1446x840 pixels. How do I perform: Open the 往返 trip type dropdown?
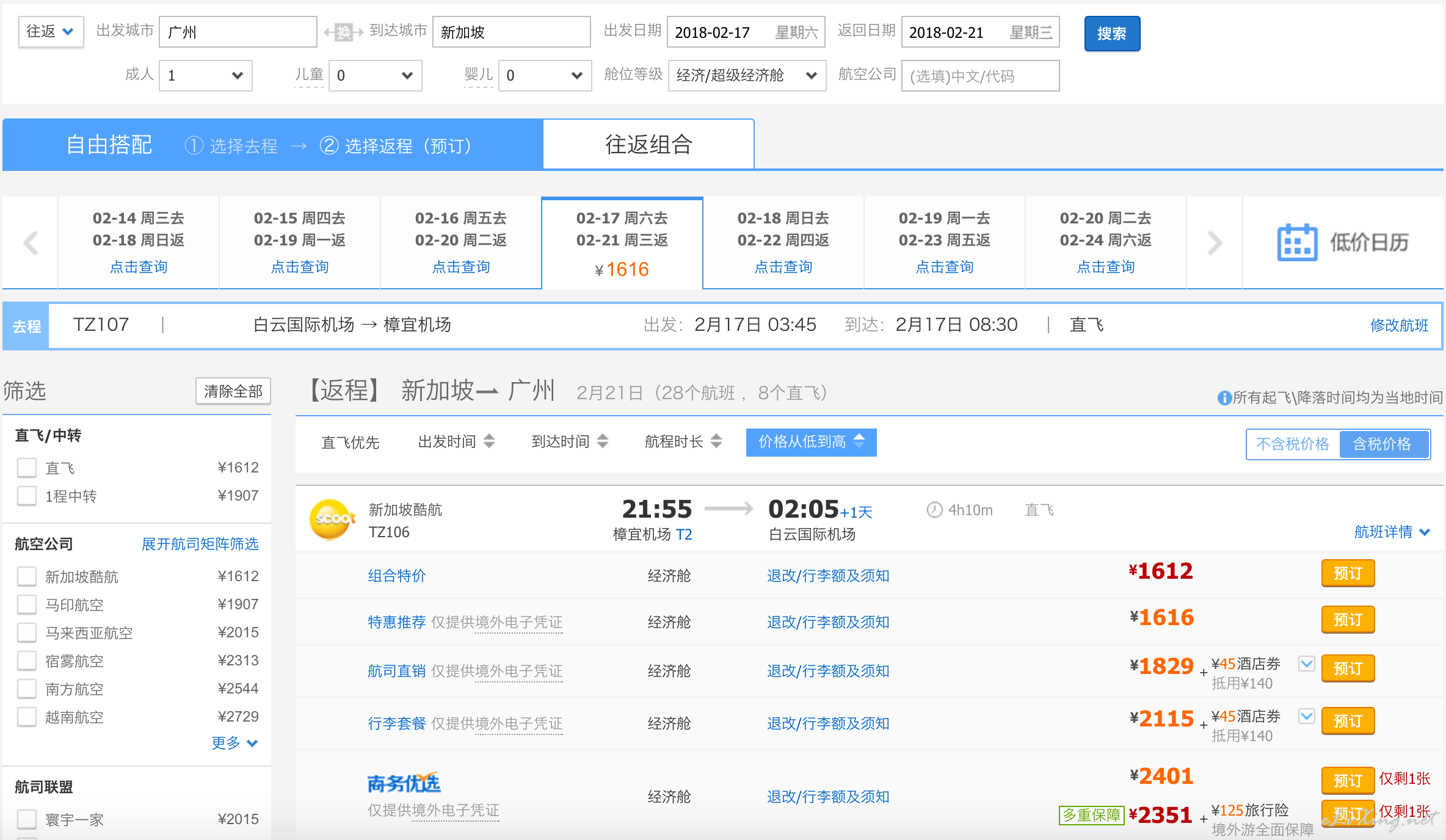tap(51, 32)
